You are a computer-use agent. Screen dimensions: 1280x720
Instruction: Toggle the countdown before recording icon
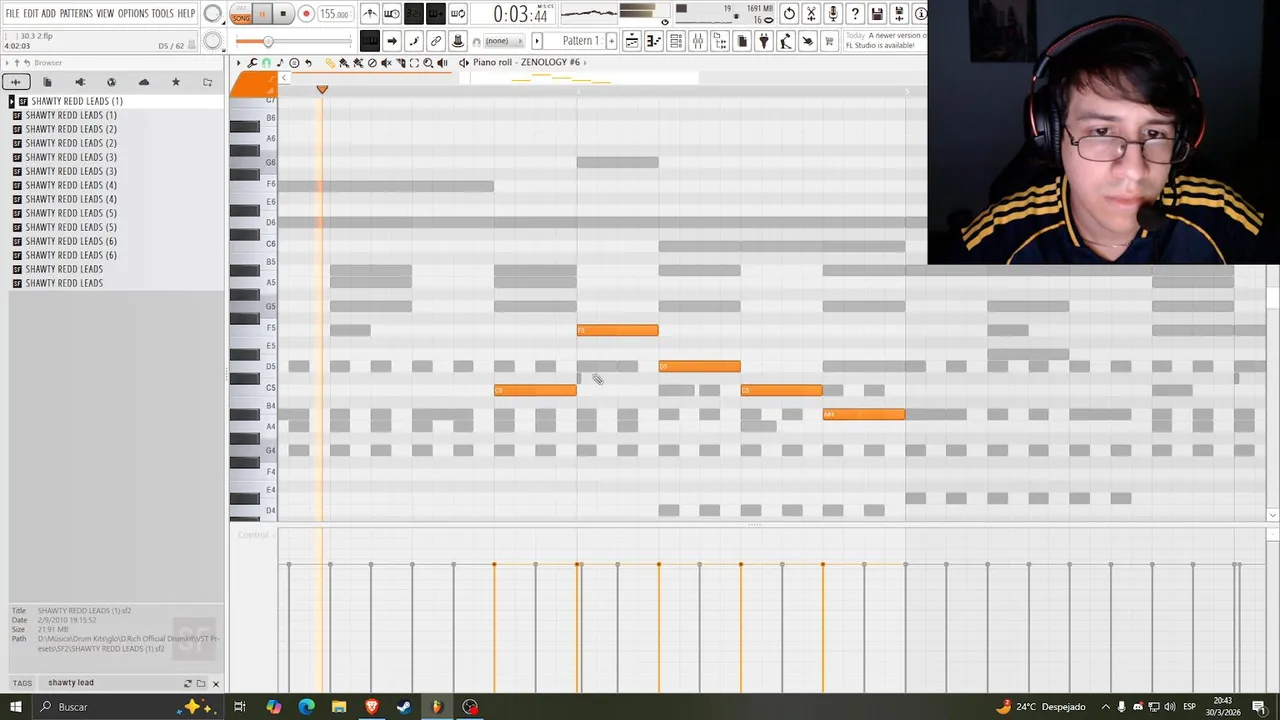(x=414, y=14)
